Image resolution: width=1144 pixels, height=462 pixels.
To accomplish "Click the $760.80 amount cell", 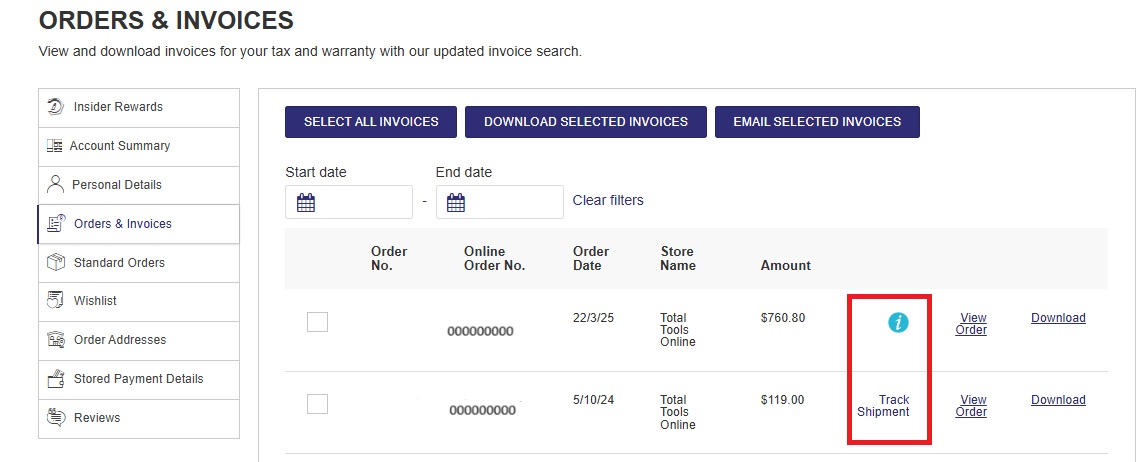I will (783, 317).
